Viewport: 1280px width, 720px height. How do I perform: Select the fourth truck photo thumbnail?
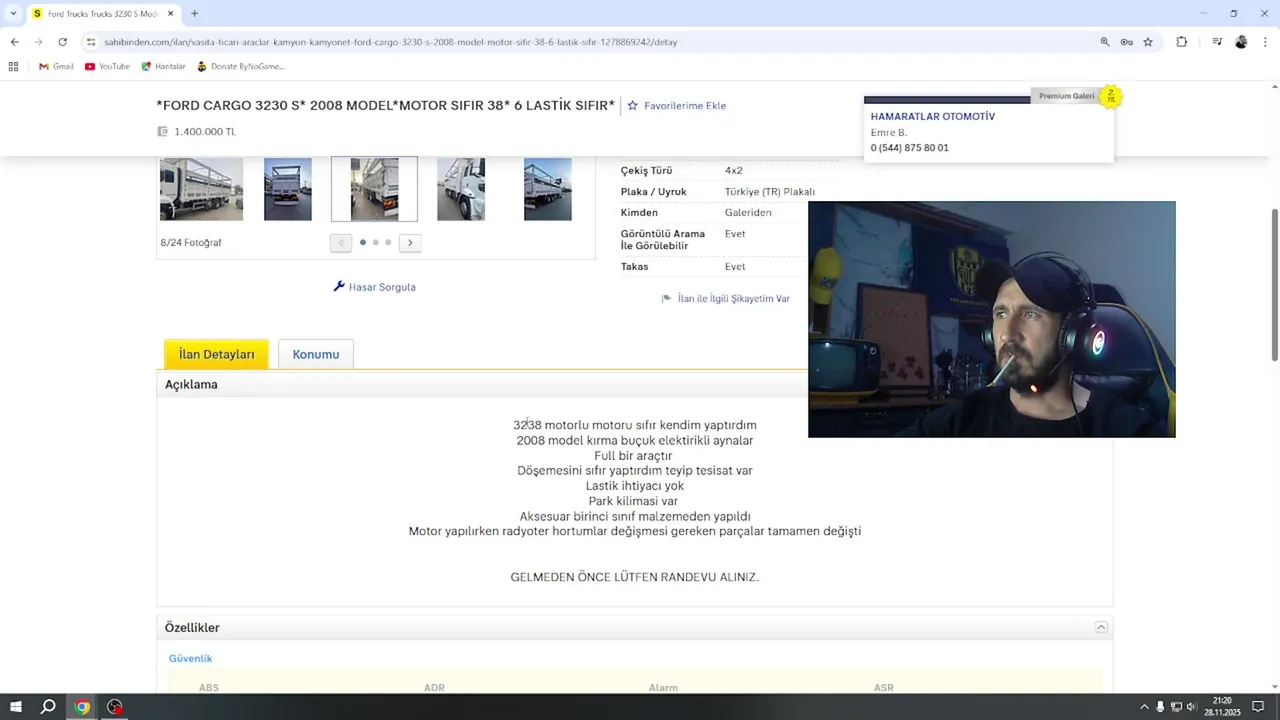coord(461,189)
